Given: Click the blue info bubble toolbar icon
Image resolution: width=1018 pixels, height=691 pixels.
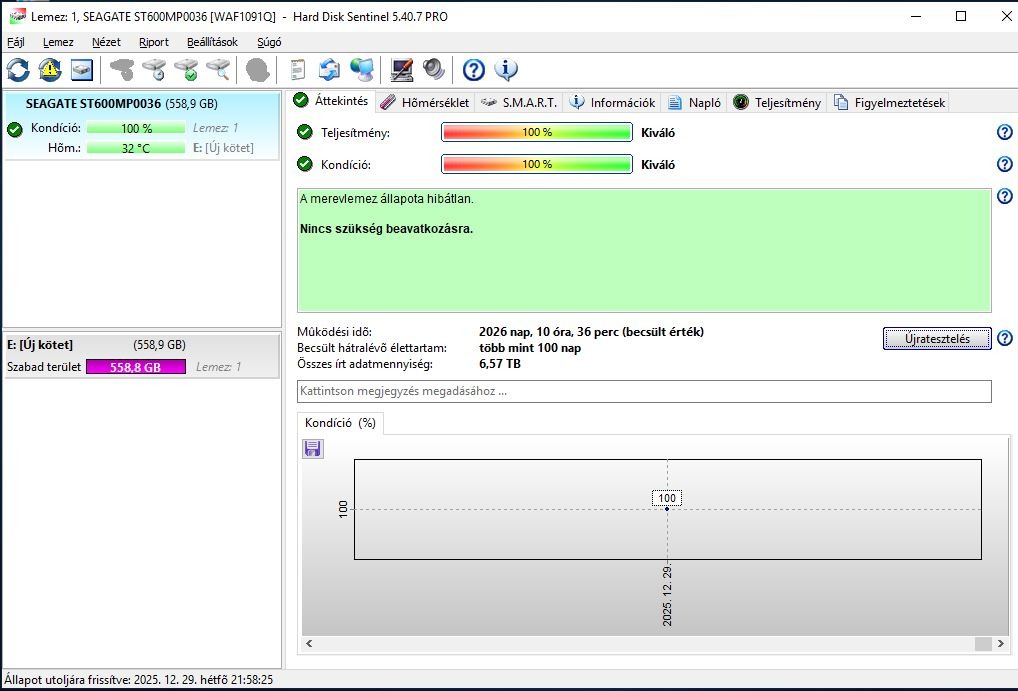Looking at the screenshot, I should [x=506, y=69].
